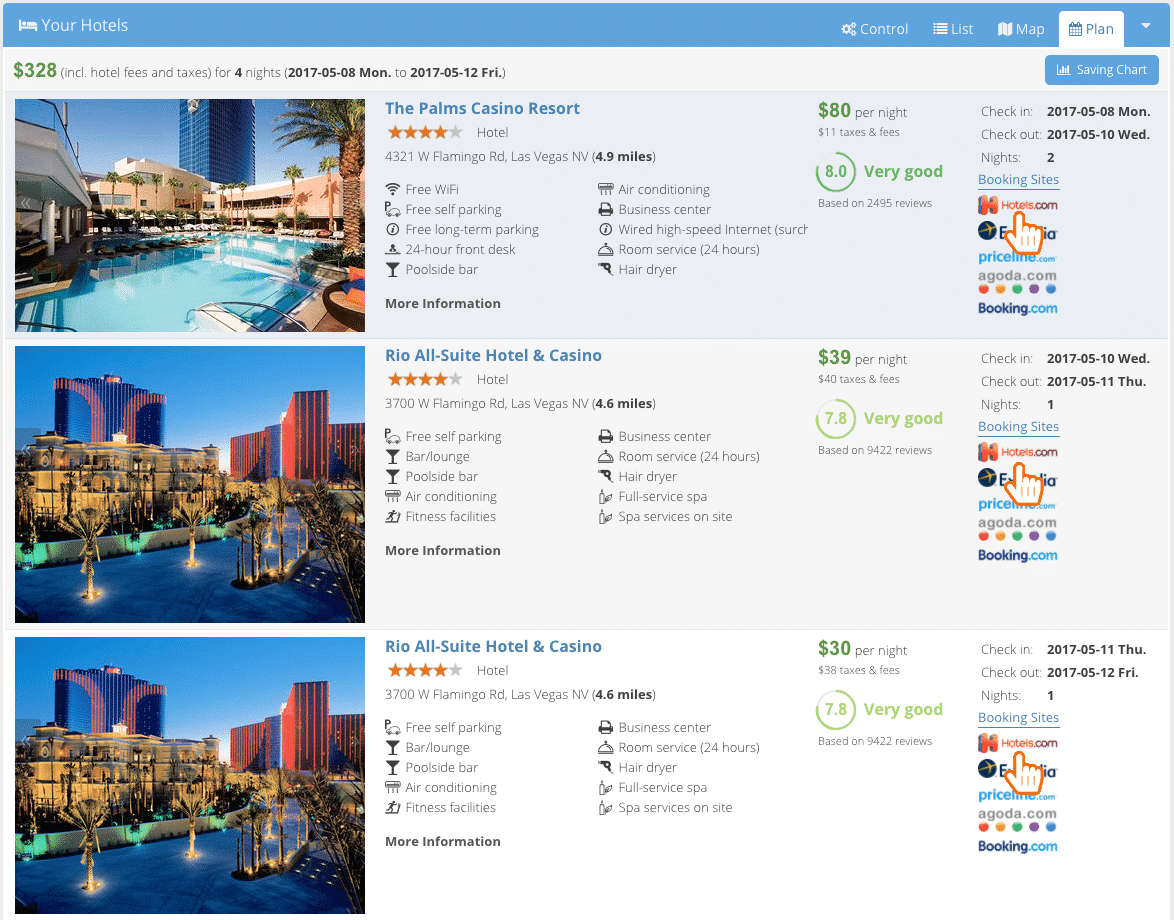The image size is (1174, 920).
Task: Click The Palms star rating
Action: point(425,132)
